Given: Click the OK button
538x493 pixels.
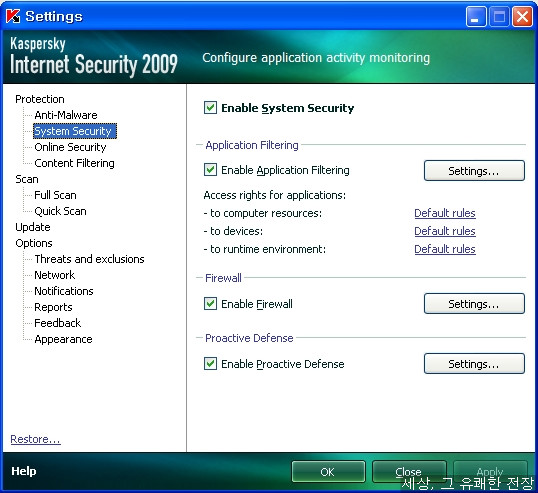Looking at the screenshot, I should (328, 472).
